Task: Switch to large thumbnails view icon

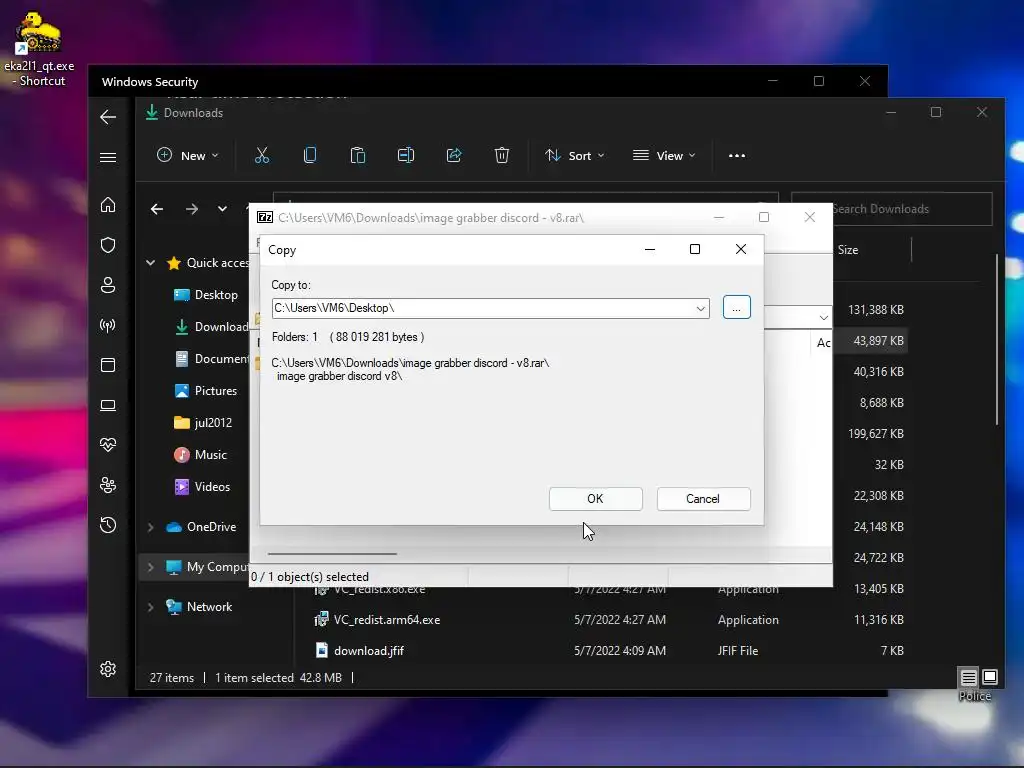Action: (x=990, y=677)
